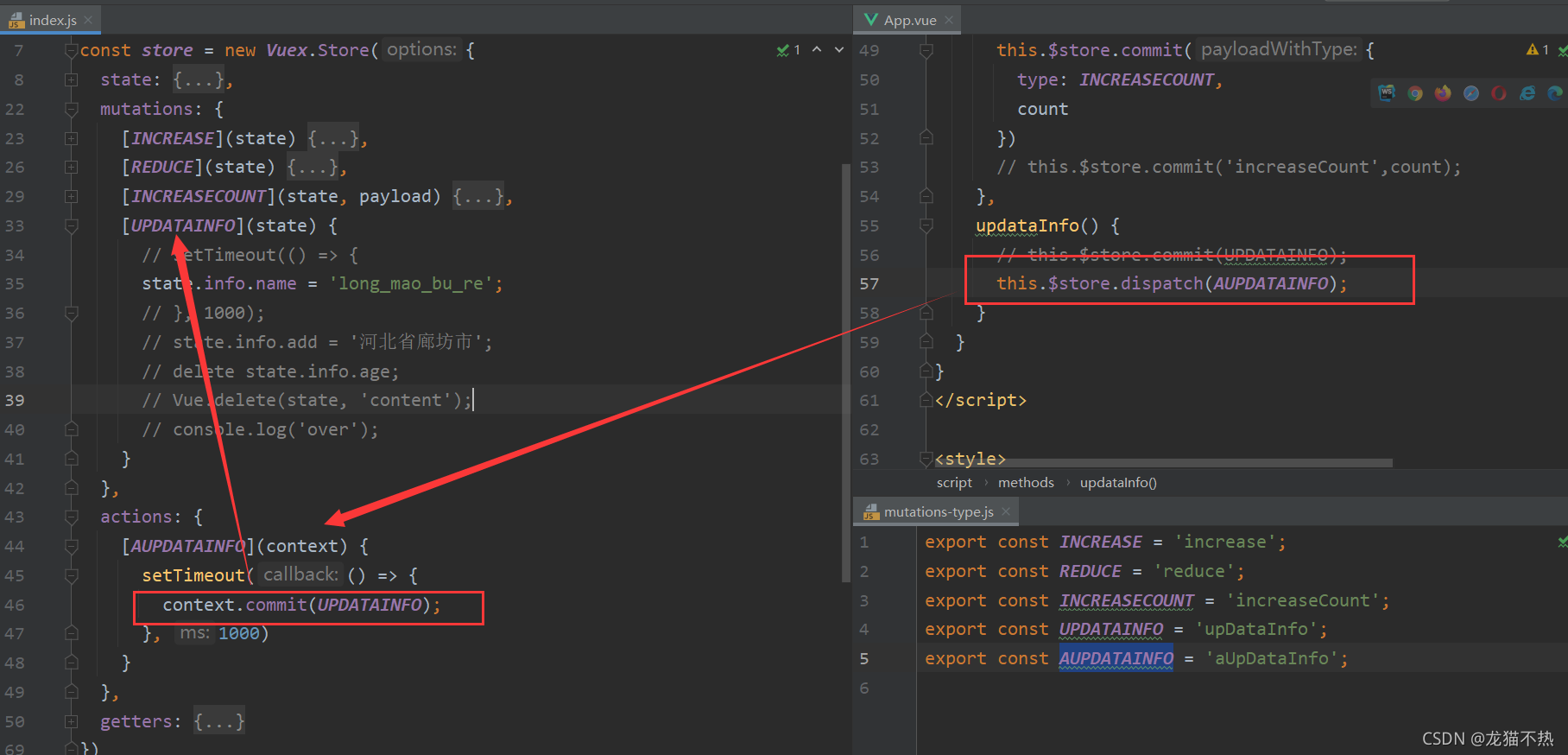Collapse the AUPDATAINFO action on line 44
The width and height of the screenshot is (1568, 755).
[x=72, y=546]
